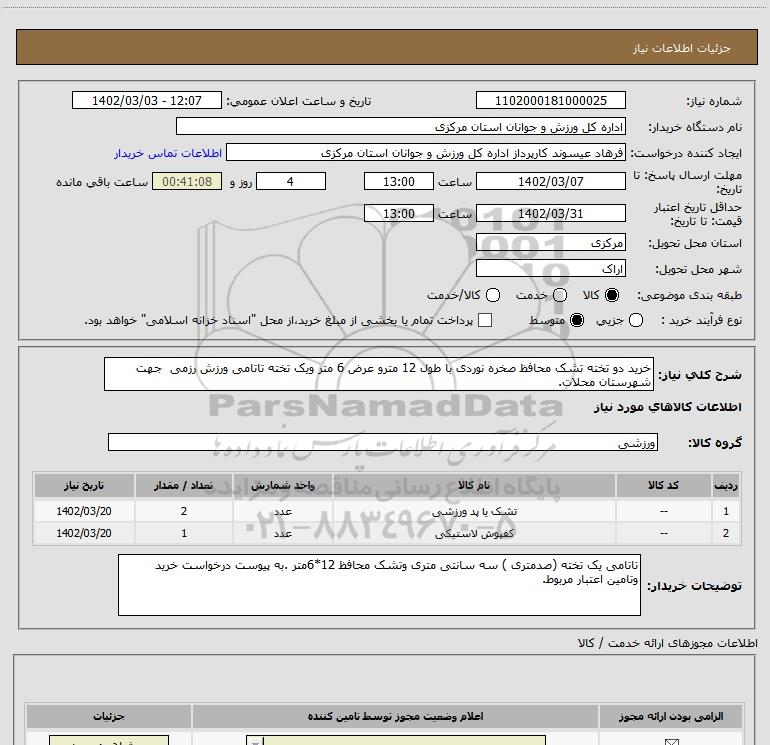This screenshot has width=770, height=745.
Task: Click the buyer organization name field
Action: [401, 127]
